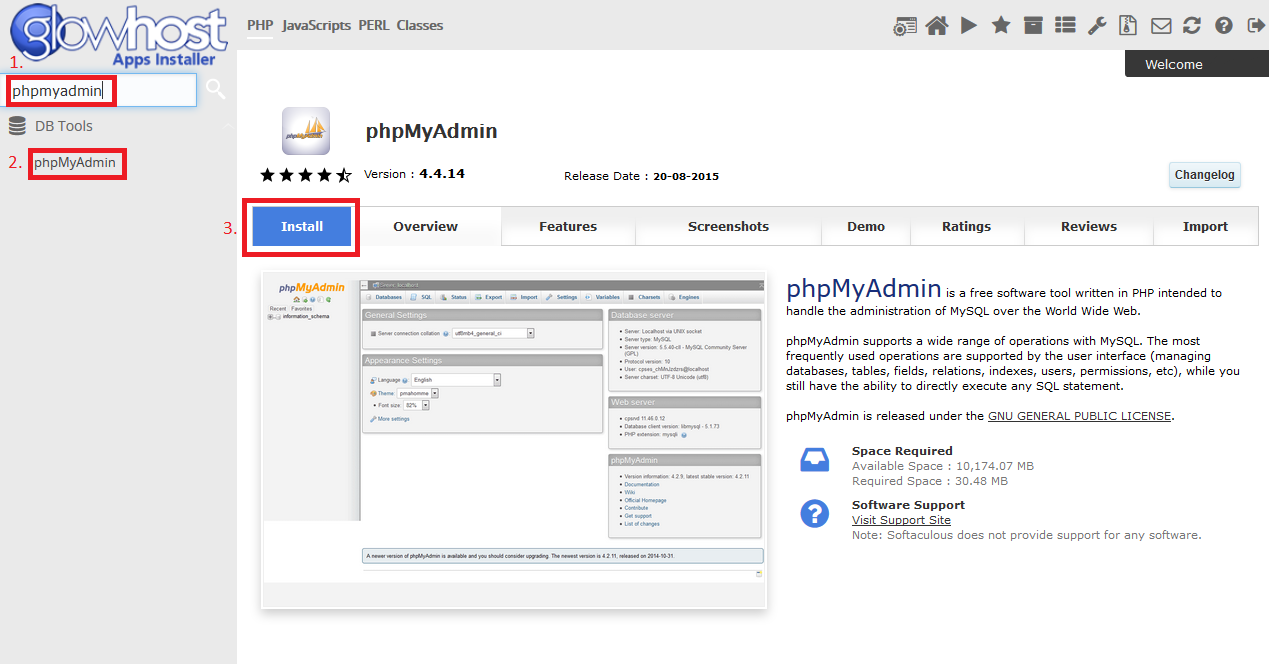Click the phpMyAdmin screenshot thumbnail
The height and width of the screenshot is (664, 1269).
click(513, 440)
